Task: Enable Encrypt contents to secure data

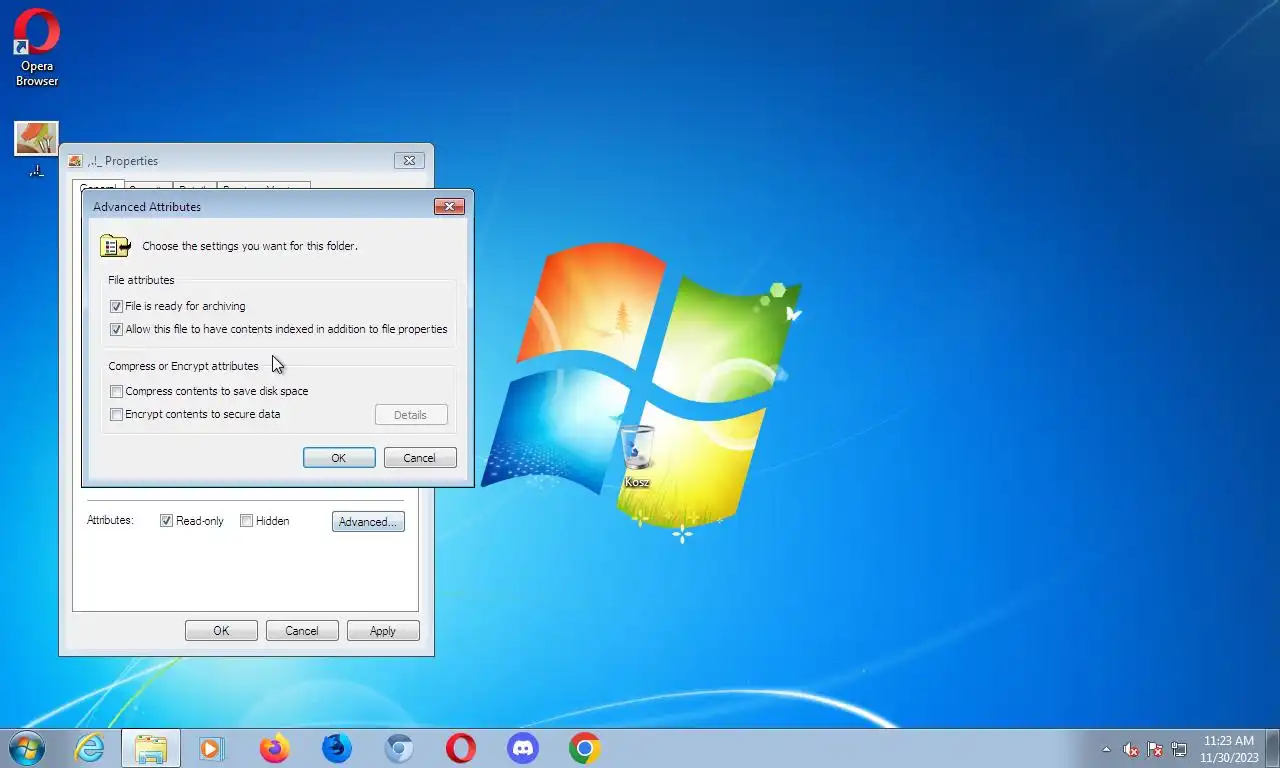Action: 116,414
